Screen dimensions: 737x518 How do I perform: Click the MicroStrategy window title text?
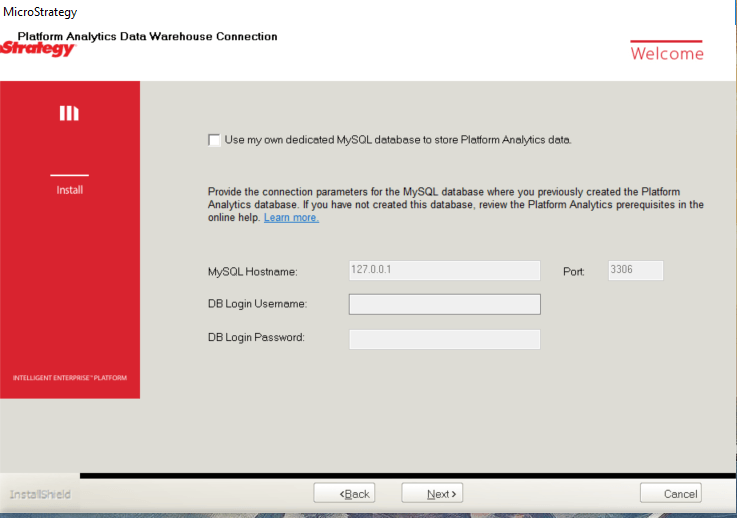tap(40, 12)
